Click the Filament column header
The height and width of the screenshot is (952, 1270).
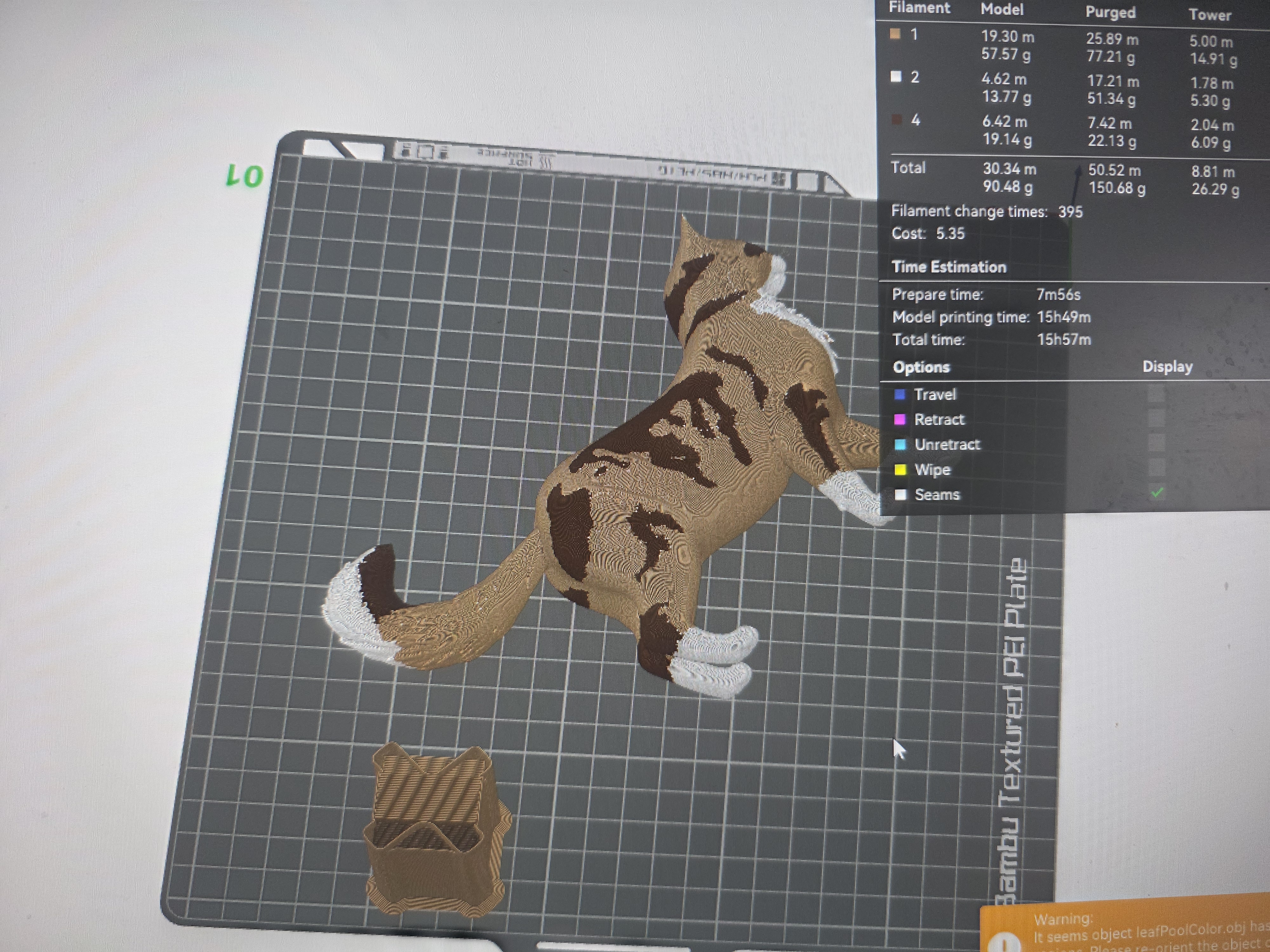tap(919, 8)
